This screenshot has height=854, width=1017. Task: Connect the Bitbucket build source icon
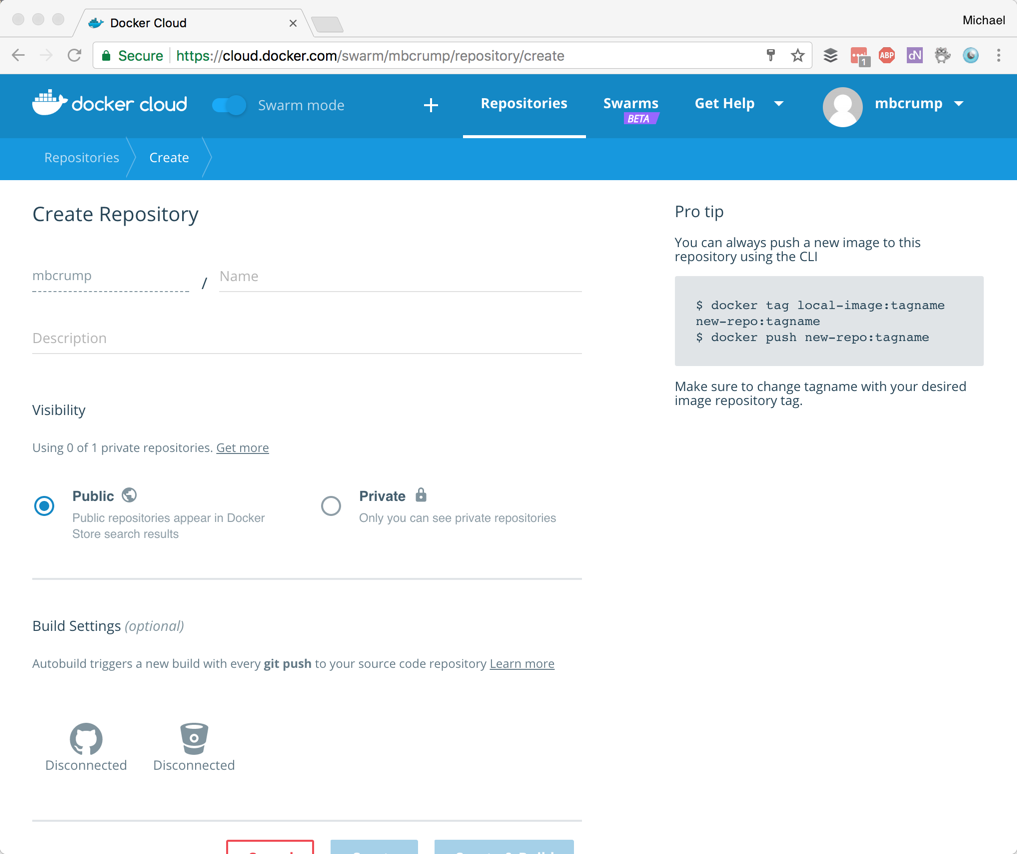pyautogui.click(x=194, y=739)
